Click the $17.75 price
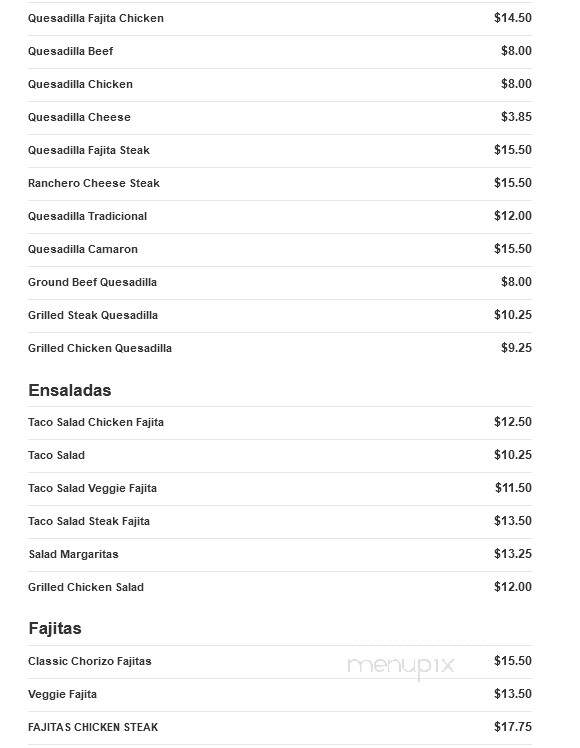Viewport: 580px width, 748px height. tap(513, 727)
